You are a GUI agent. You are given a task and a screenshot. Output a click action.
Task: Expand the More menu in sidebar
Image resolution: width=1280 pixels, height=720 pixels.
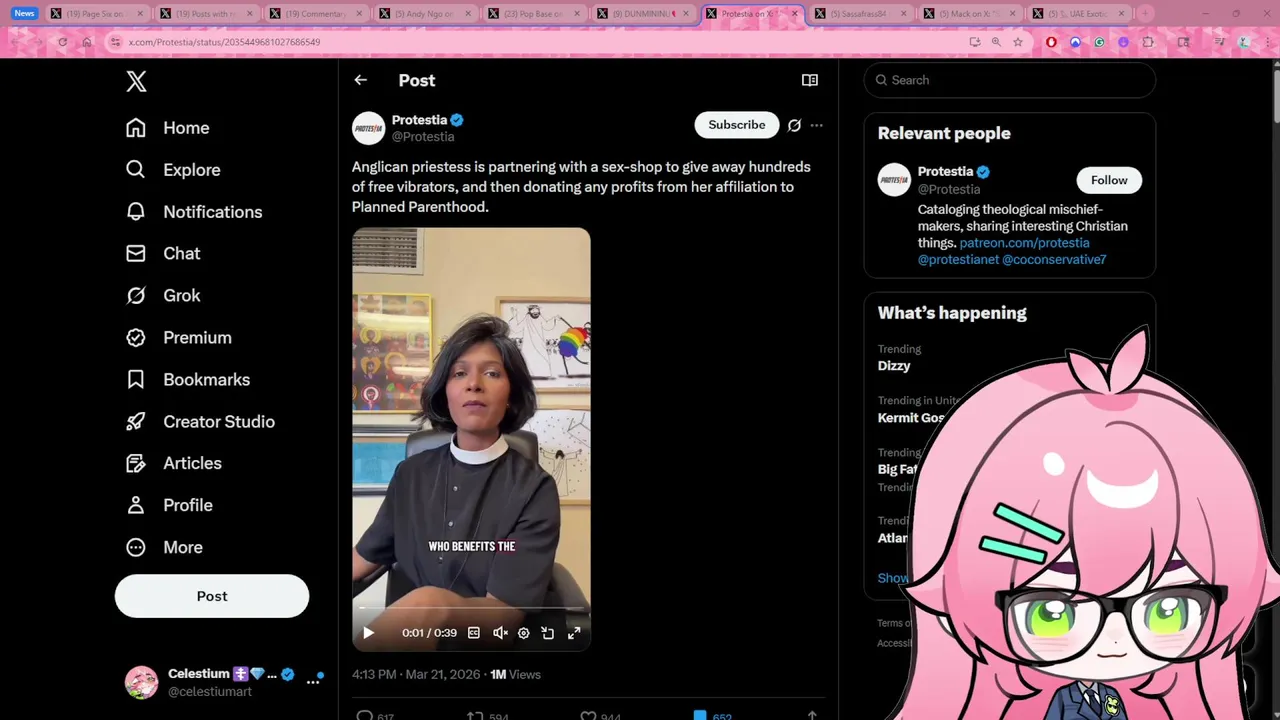click(164, 548)
